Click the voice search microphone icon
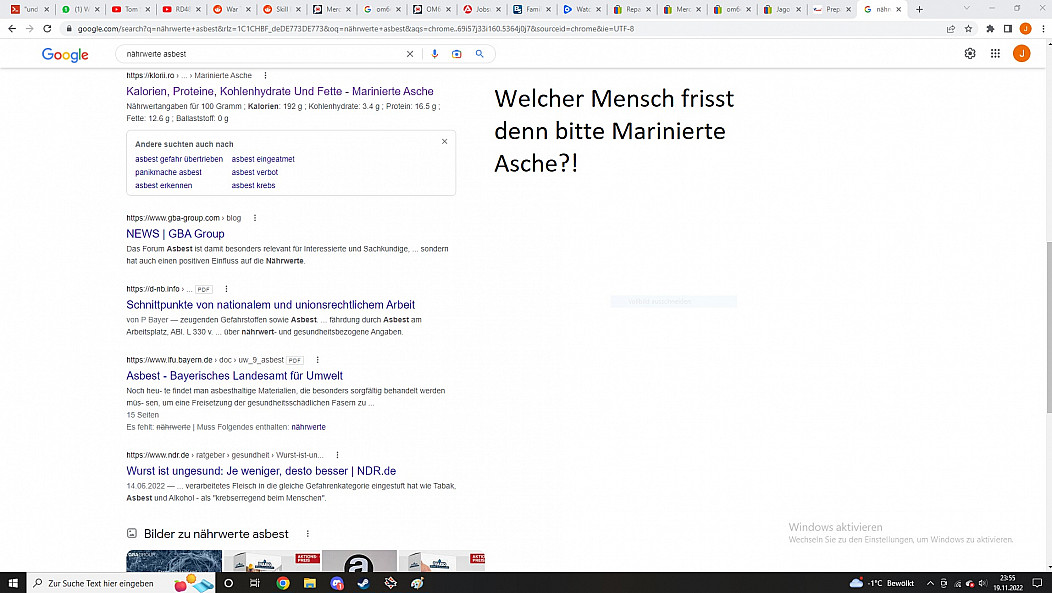 pyautogui.click(x=434, y=54)
